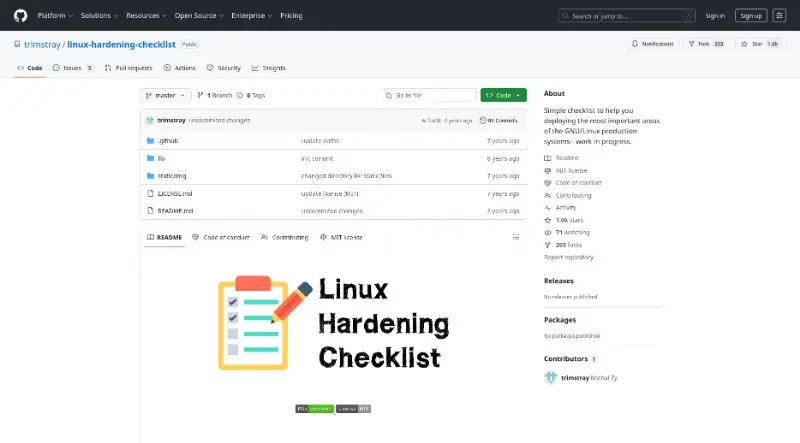Go to the Pricing page
Screen dimensions: 800x443
[291, 15]
